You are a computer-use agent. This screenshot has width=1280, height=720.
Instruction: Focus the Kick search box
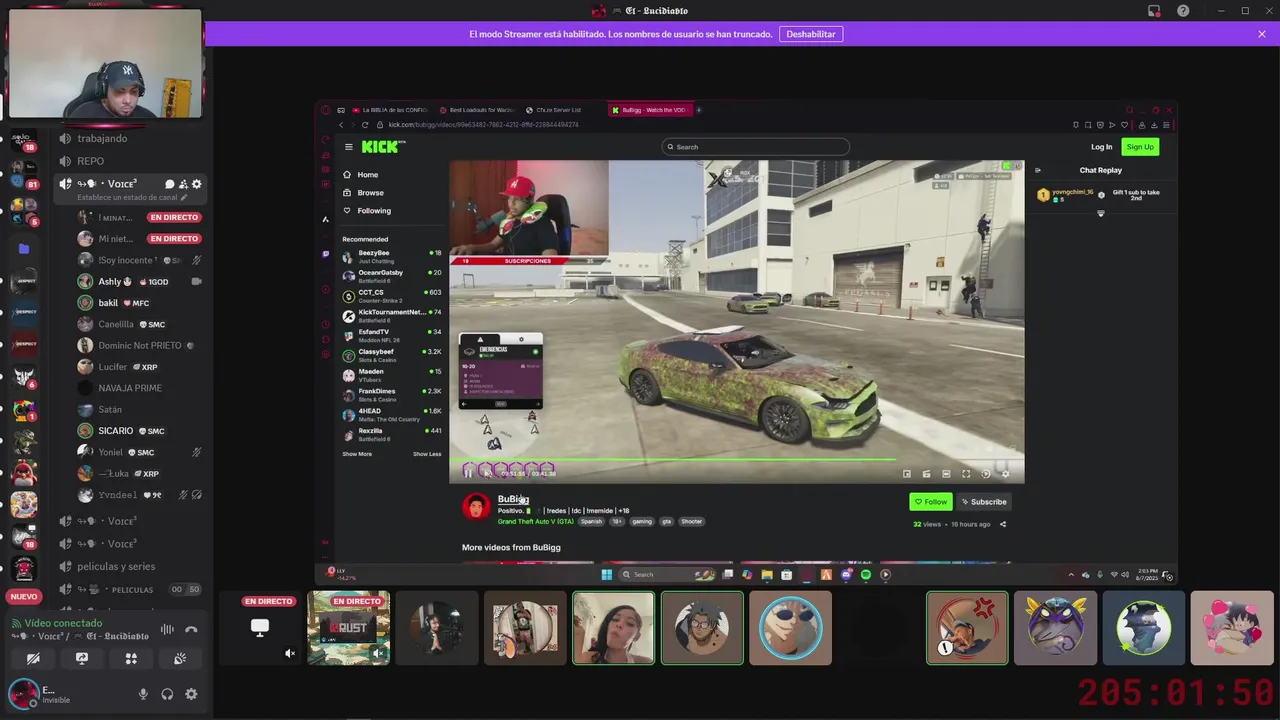coord(756,147)
